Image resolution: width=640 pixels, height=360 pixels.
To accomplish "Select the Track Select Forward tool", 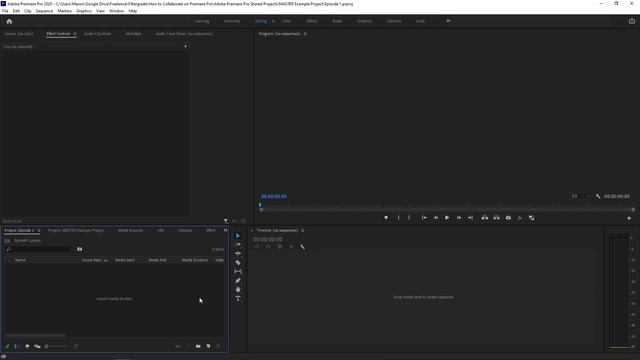I will (238, 244).
